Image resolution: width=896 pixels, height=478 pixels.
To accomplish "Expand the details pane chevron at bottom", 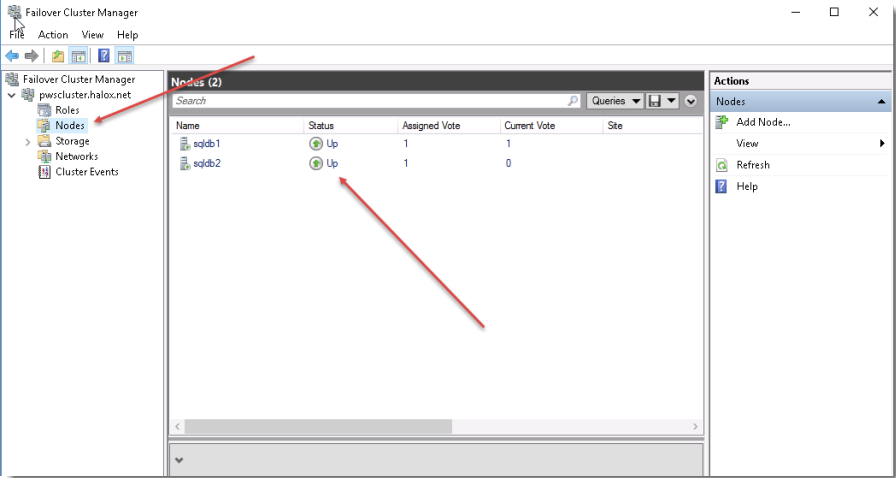I will (x=179, y=460).
